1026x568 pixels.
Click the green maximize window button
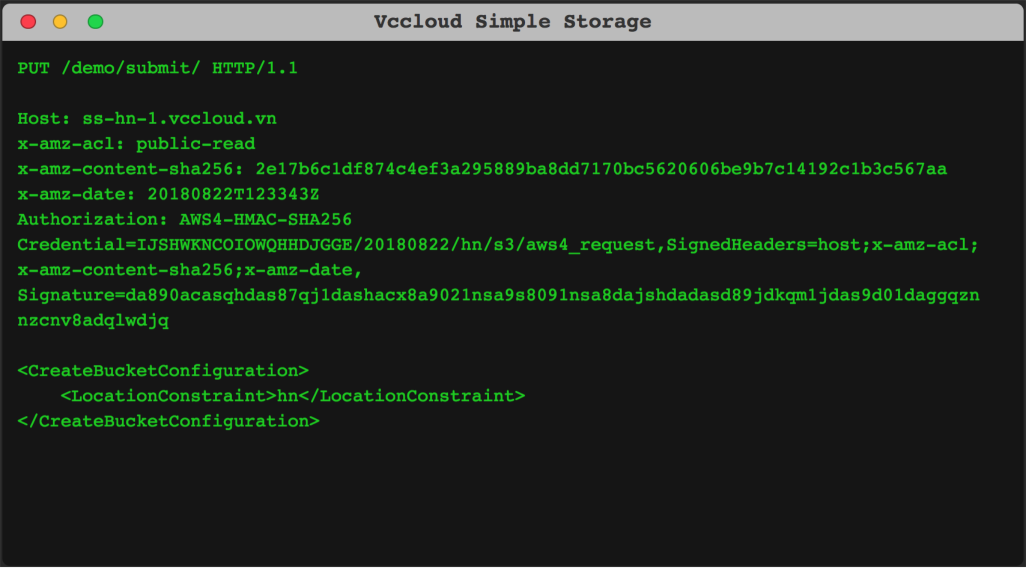click(96, 22)
